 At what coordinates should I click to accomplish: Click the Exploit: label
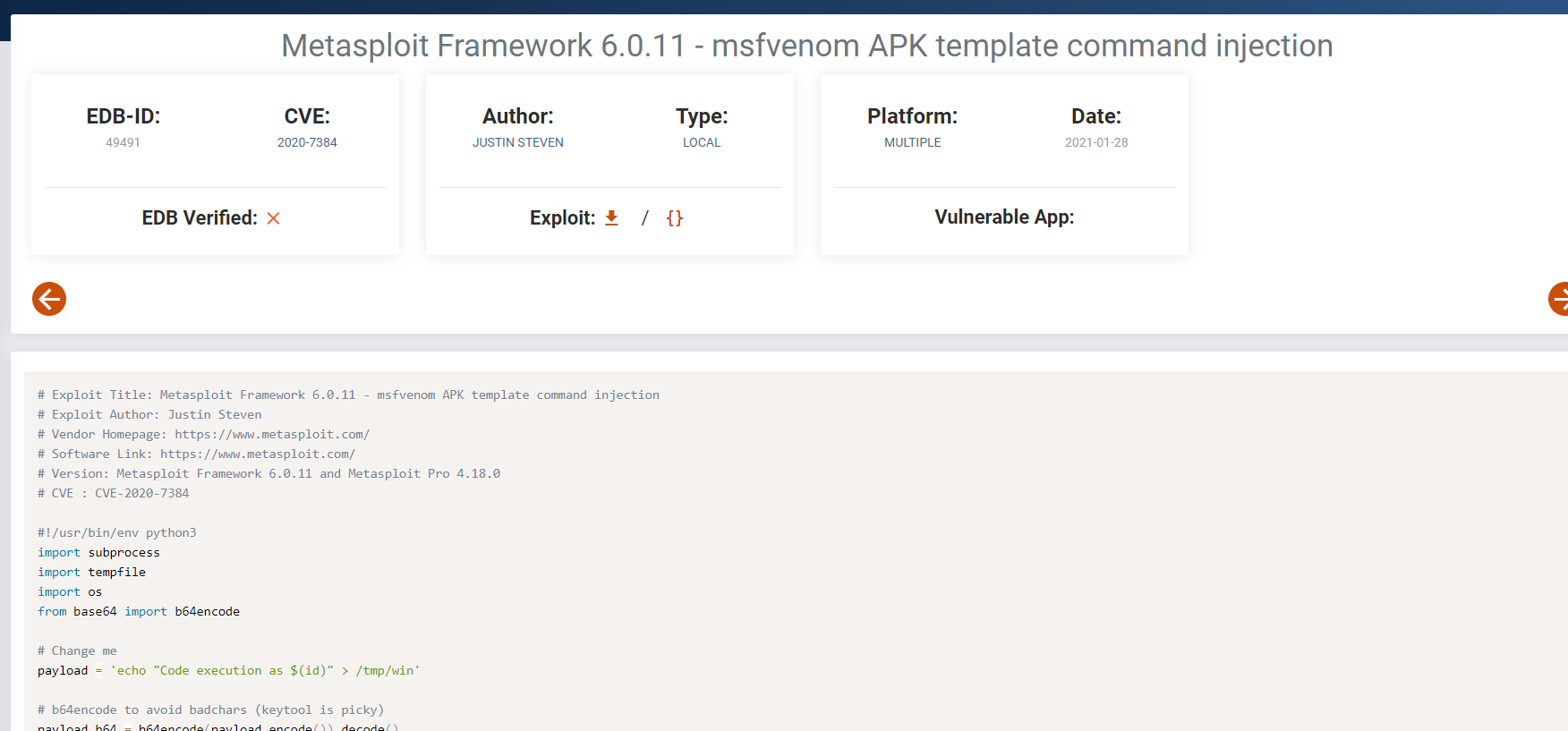coord(562,217)
